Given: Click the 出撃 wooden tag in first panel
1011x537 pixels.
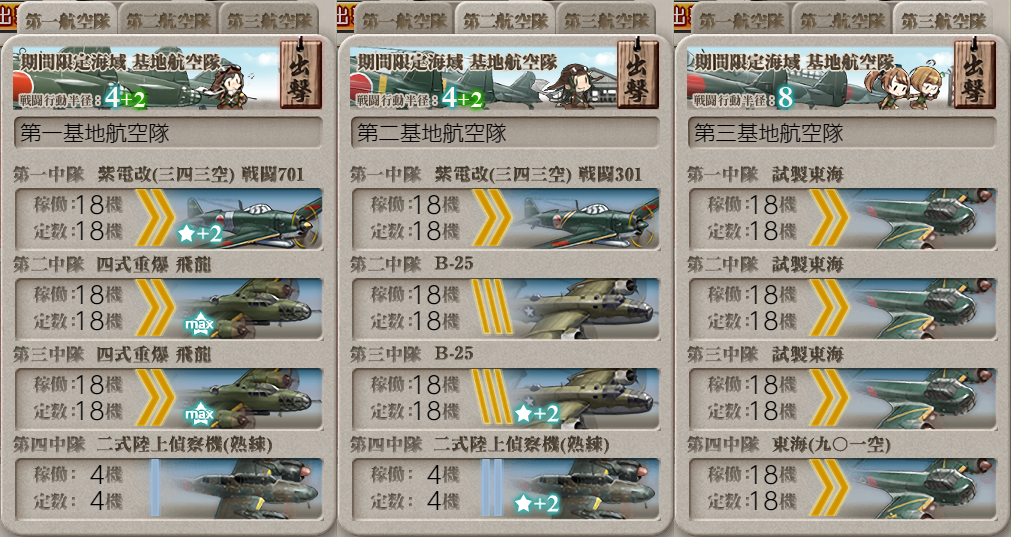Looking at the screenshot, I should pyautogui.click(x=300, y=73).
